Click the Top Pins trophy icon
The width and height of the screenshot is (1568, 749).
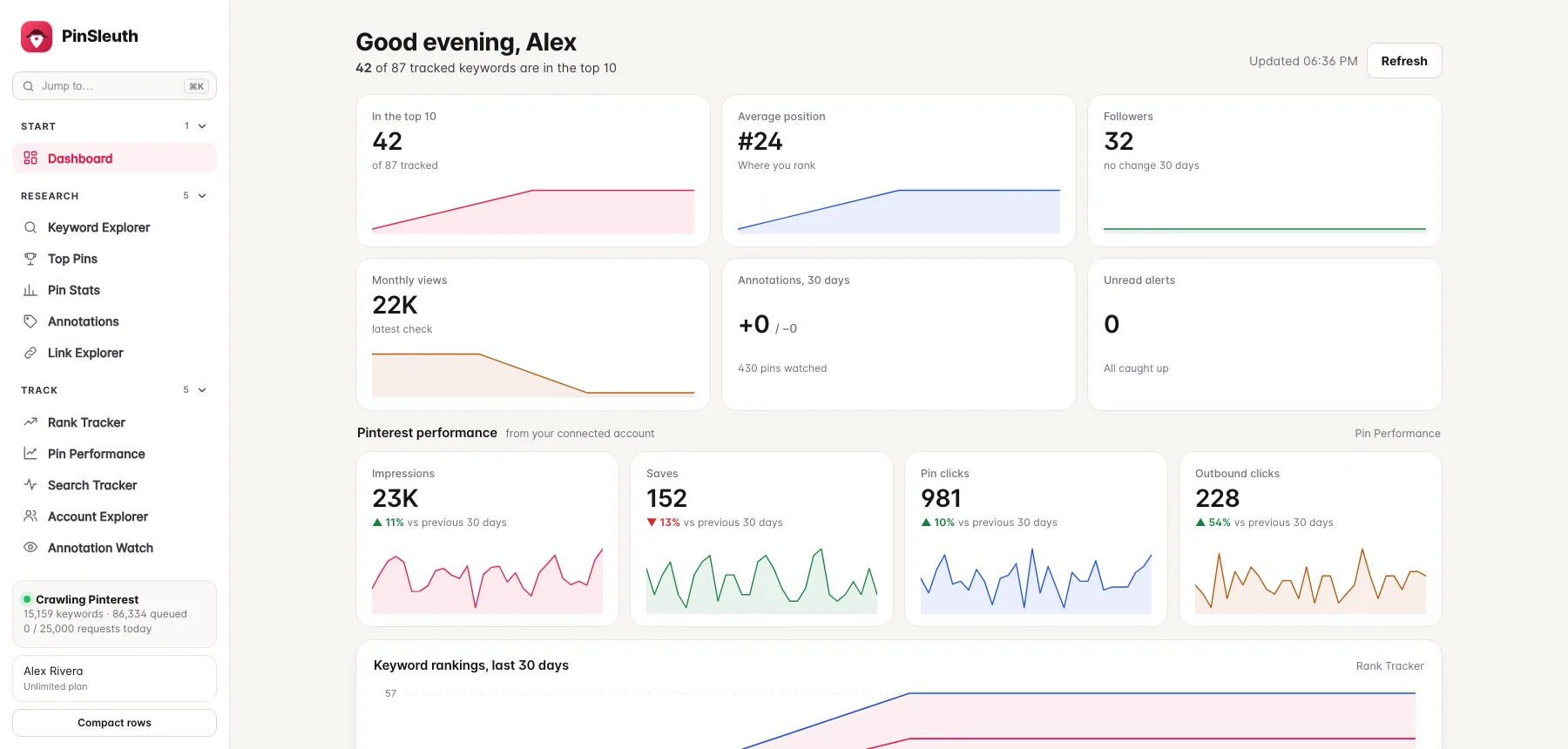[x=30, y=259]
